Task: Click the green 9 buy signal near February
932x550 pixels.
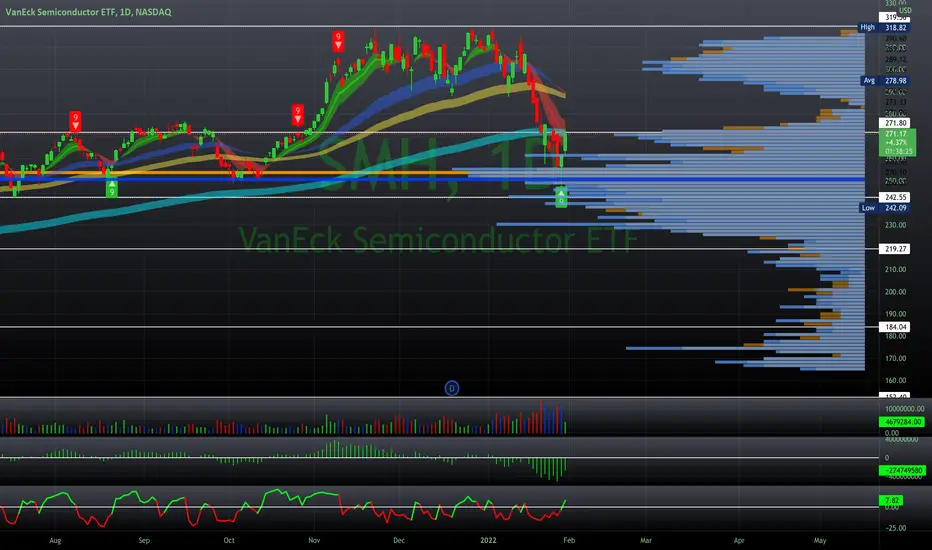Action: 561,197
